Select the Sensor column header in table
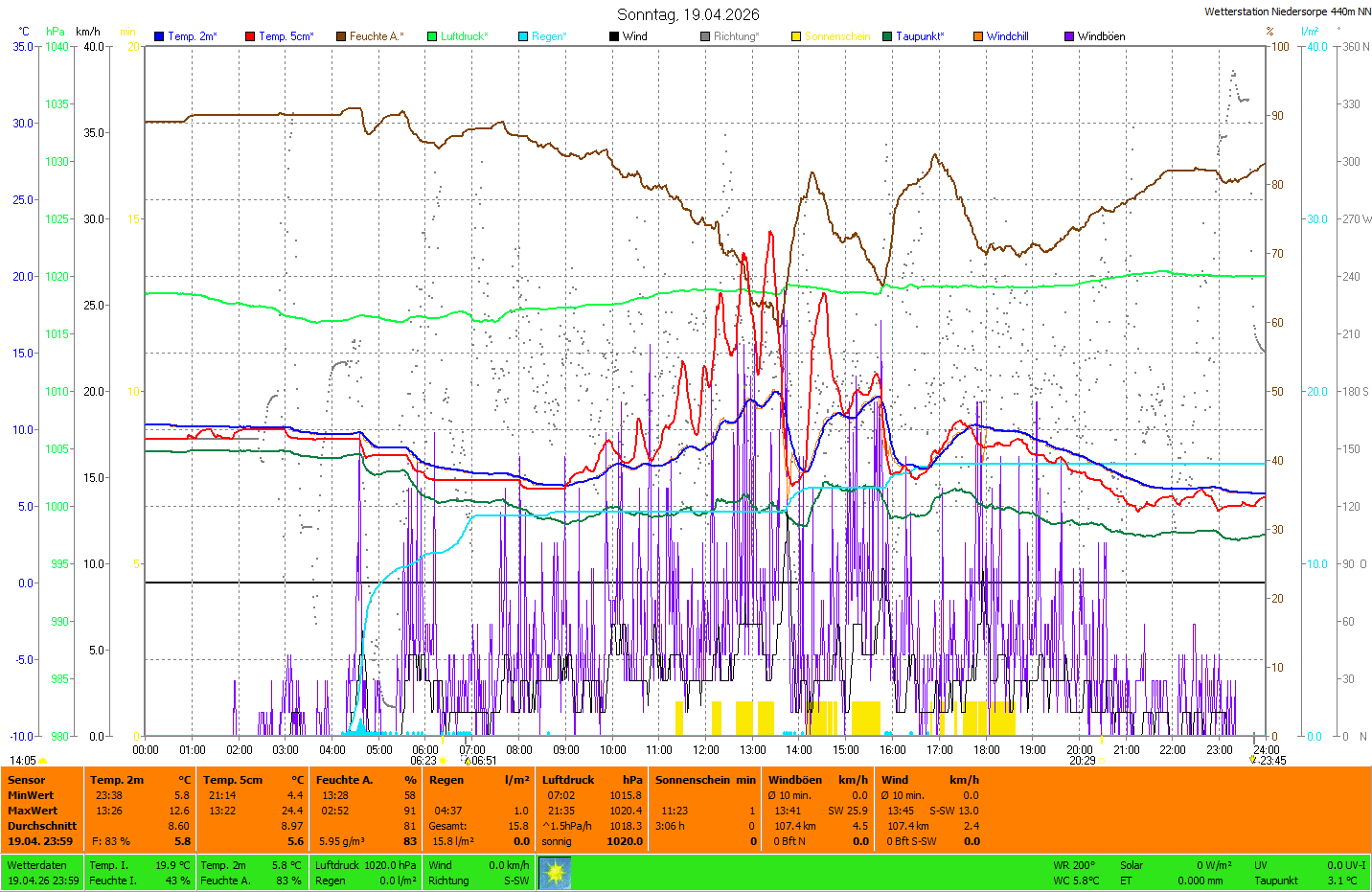This screenshot has width=1372, height=892. tap(27, 780)
